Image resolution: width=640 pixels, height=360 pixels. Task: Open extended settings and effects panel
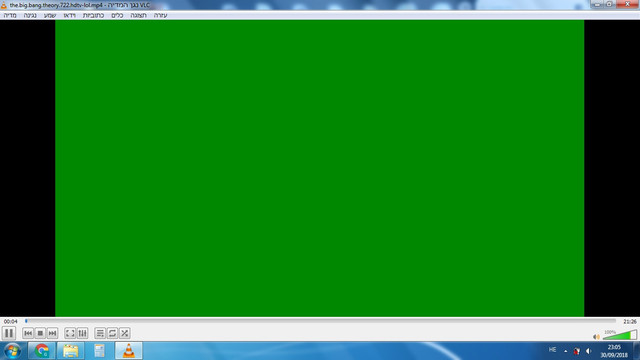(x=82, y=333)
